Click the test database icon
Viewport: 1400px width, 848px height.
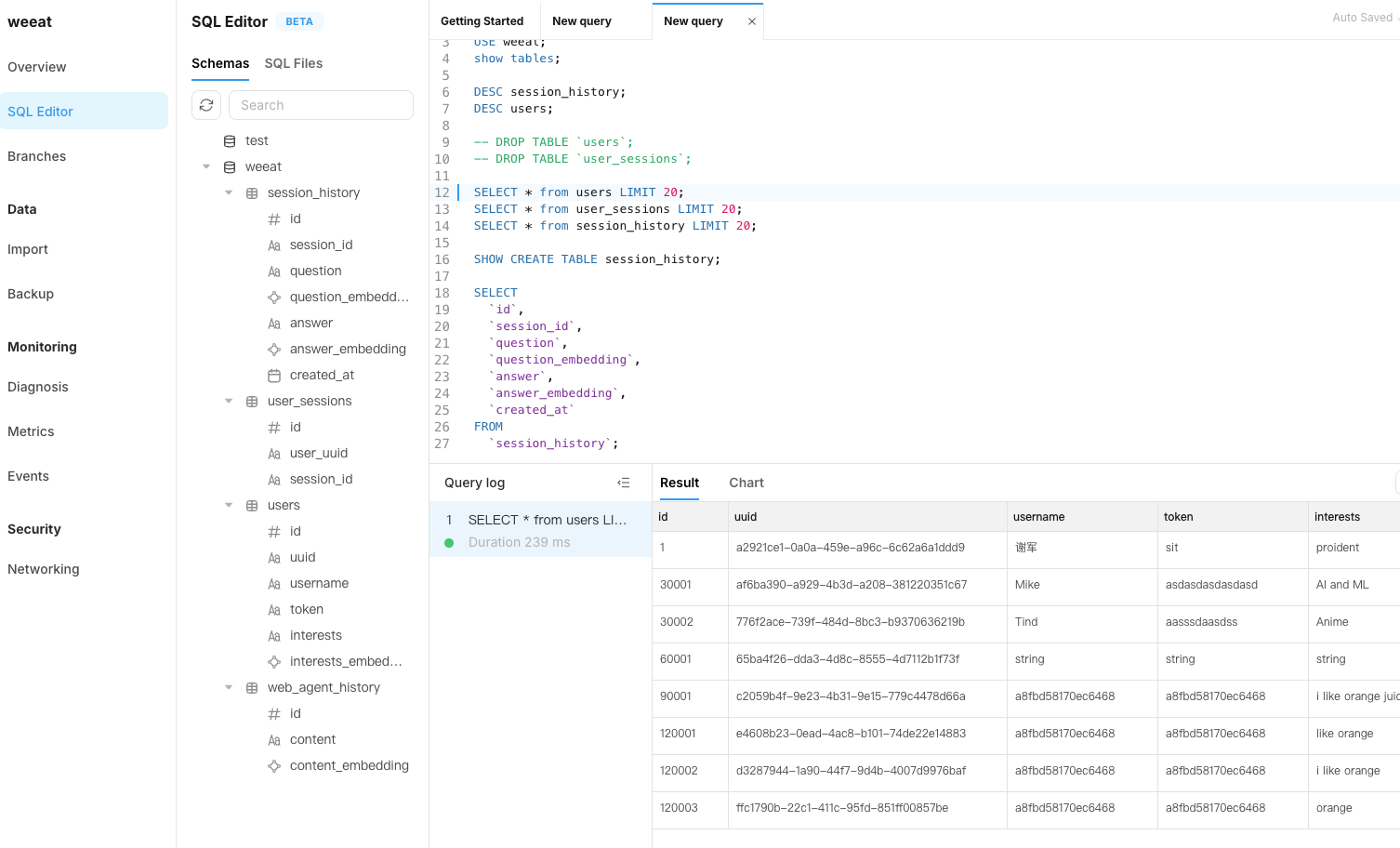(x=230, y=141)
